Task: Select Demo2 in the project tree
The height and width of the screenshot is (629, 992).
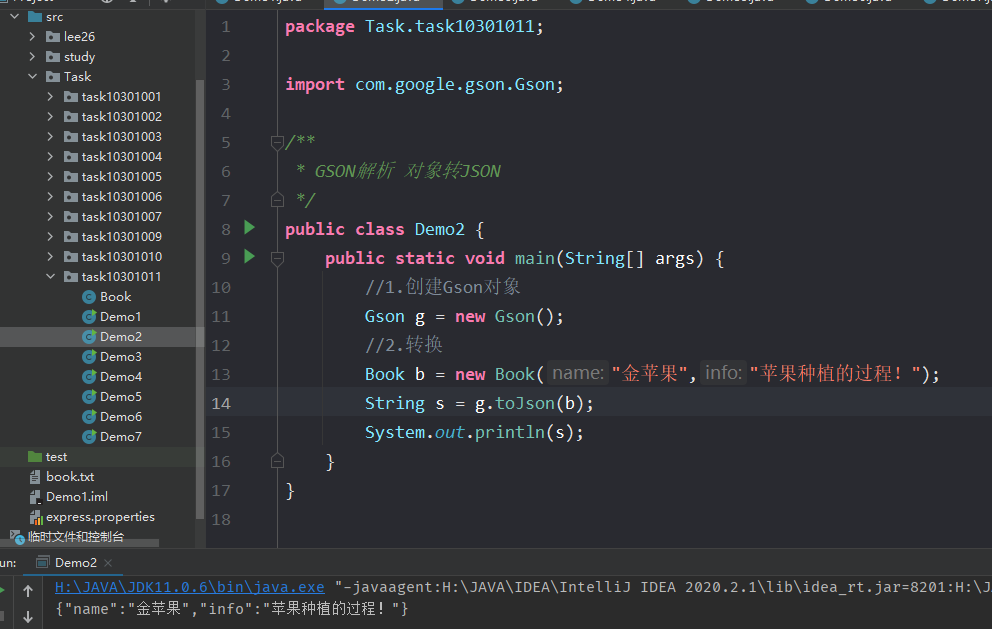Action: 120,337
